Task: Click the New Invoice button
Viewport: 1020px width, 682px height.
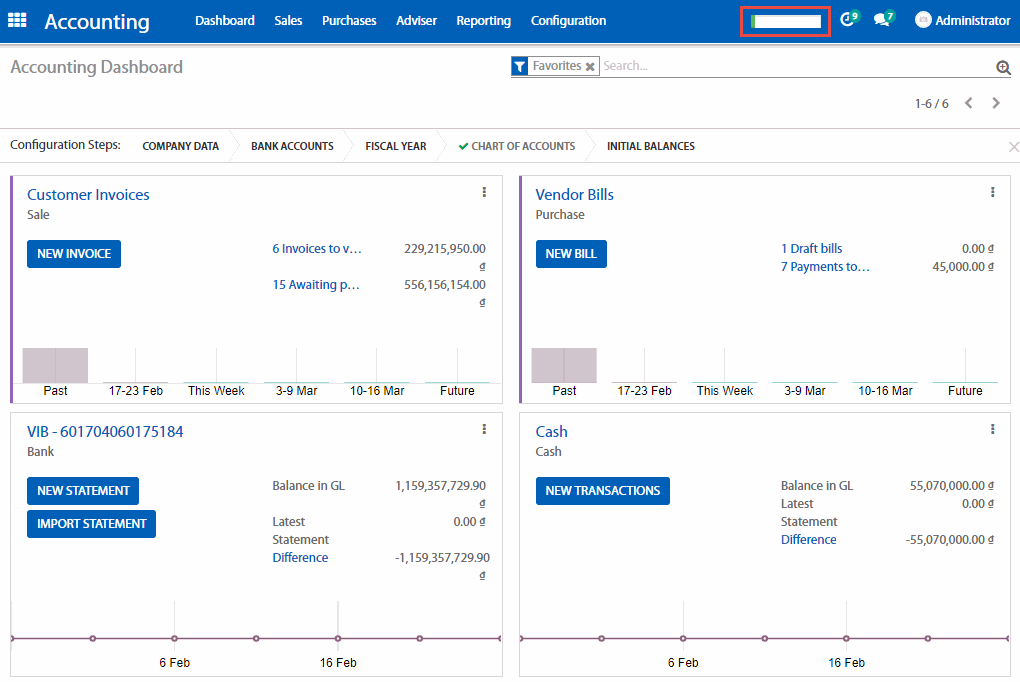Action: click(74, 254)
